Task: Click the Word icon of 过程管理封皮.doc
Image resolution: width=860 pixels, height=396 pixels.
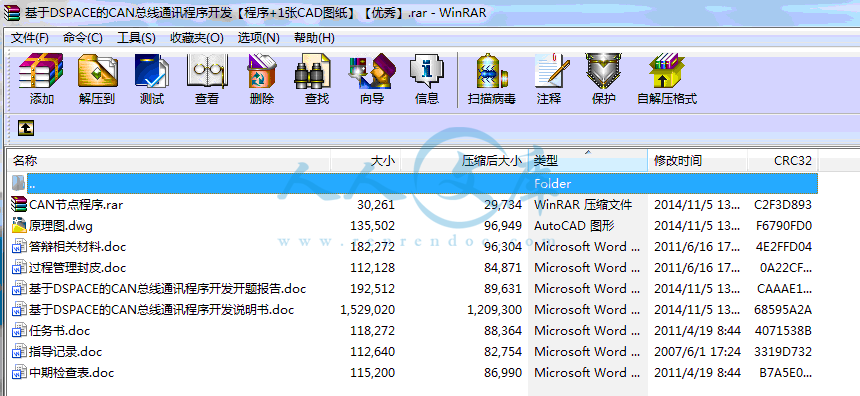Action: tap(19, 268)
